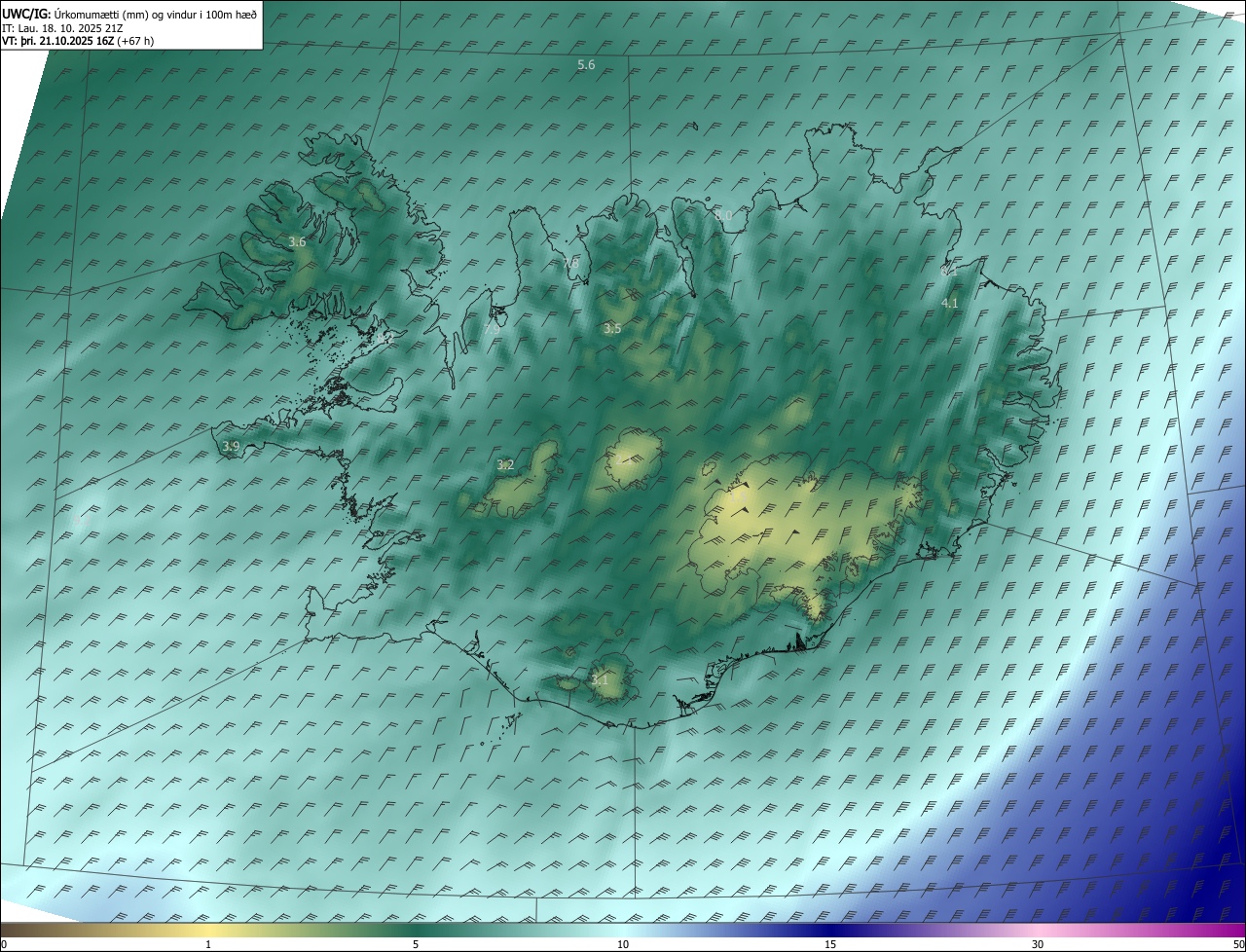The image size is (1246, 952).
Task: Click the yellow segment of the colour bar
Action: click(208, 930)
